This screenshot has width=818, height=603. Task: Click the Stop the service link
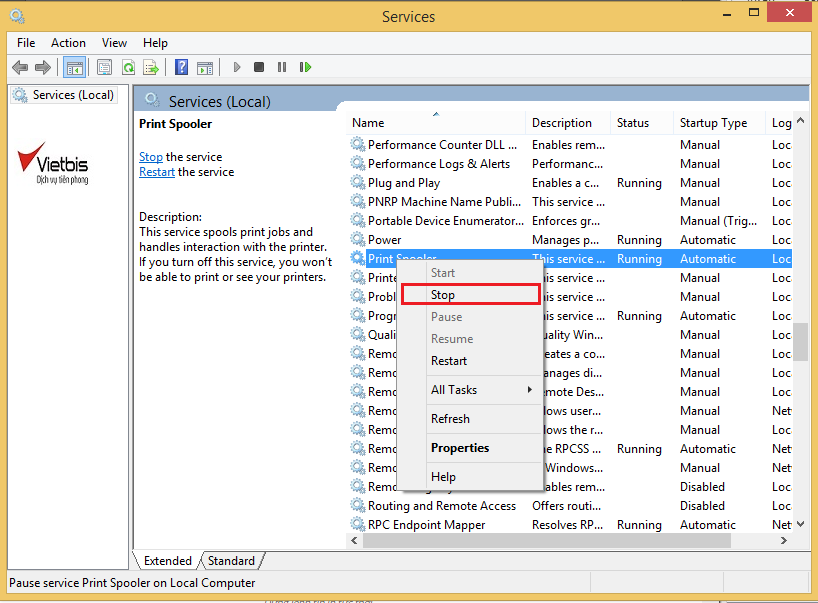point(150,157)
